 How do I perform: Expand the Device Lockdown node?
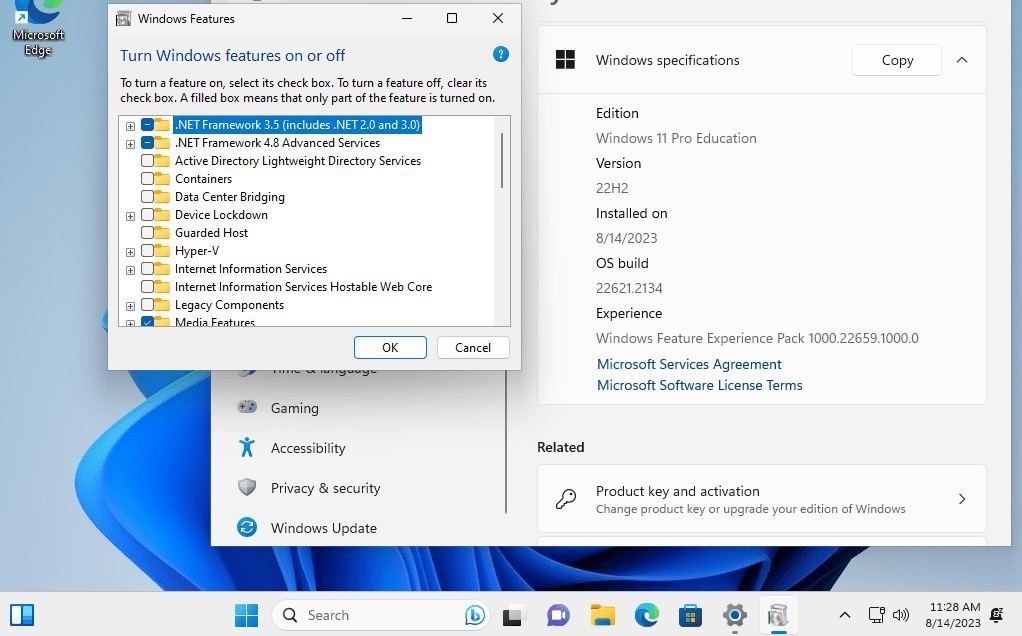pos(130,216)
